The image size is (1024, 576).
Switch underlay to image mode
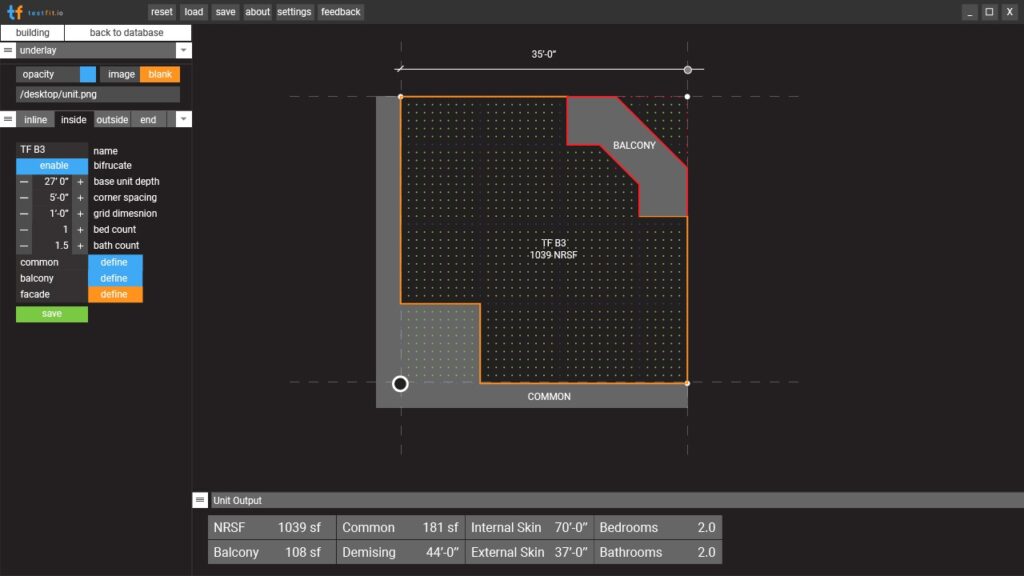(x=121, y=73)
